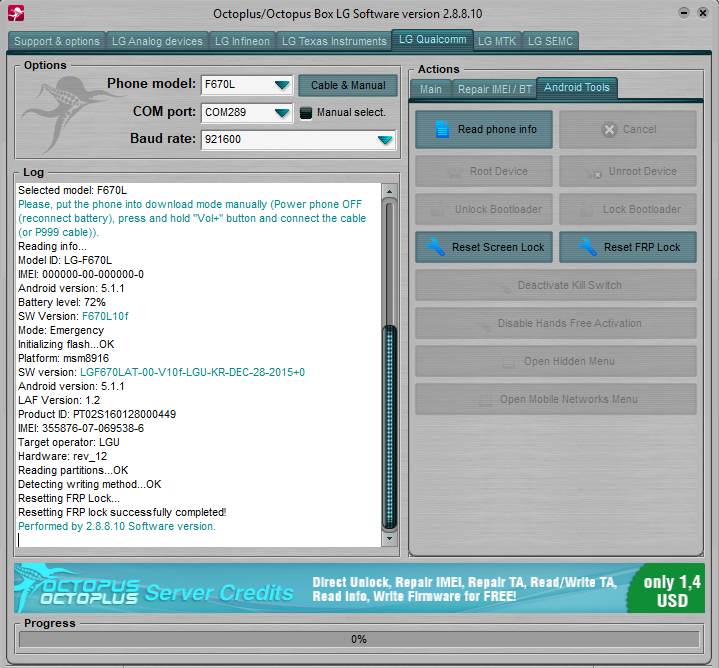
Task: Click the wrench icon on Reset Screen Lock
Action: [x=435, y=247]
